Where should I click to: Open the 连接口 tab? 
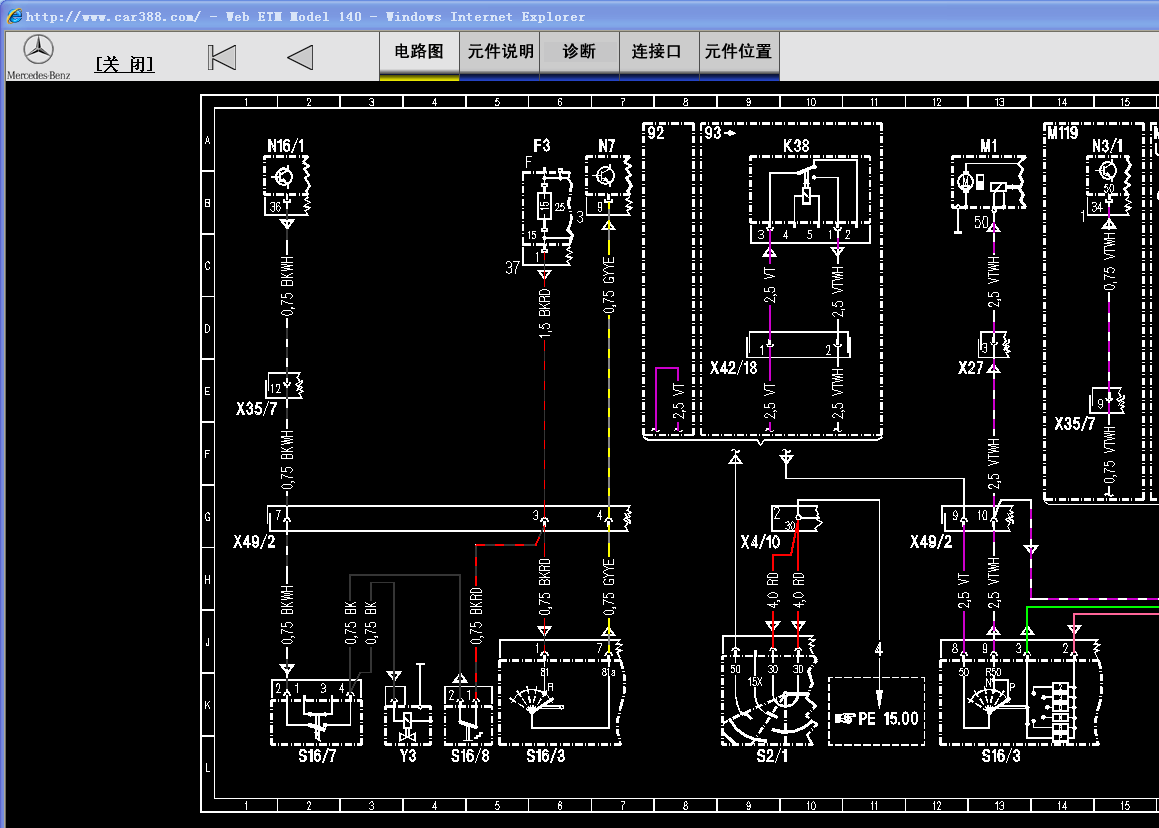(x=656, y=52)
